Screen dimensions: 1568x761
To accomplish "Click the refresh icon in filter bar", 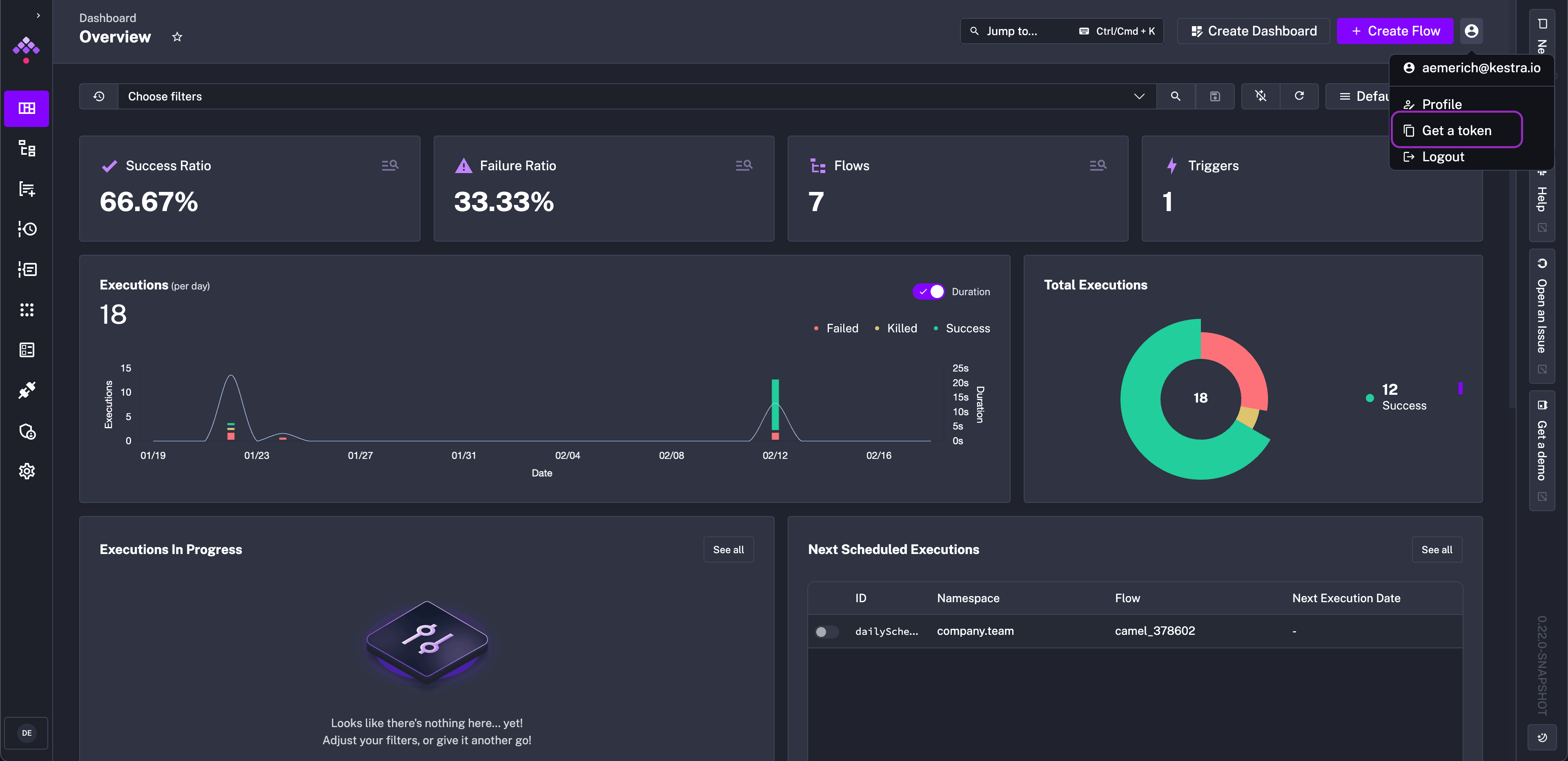I will (1299, 96).
